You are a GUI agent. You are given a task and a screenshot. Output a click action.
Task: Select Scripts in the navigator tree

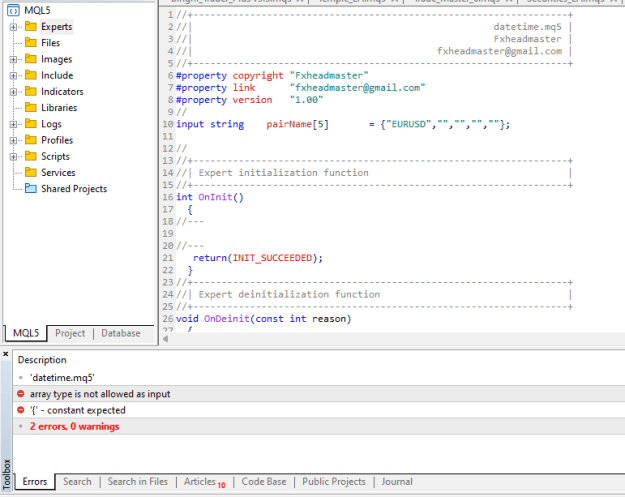click(x=55, y=156)
